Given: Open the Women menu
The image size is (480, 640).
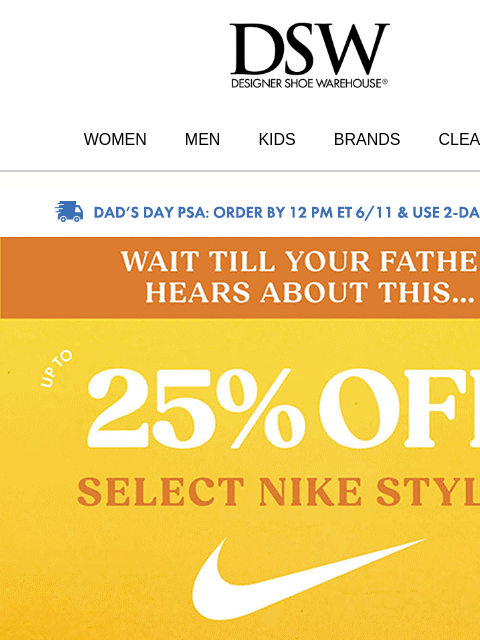Looking at the screenshot, I should [115, 140].
